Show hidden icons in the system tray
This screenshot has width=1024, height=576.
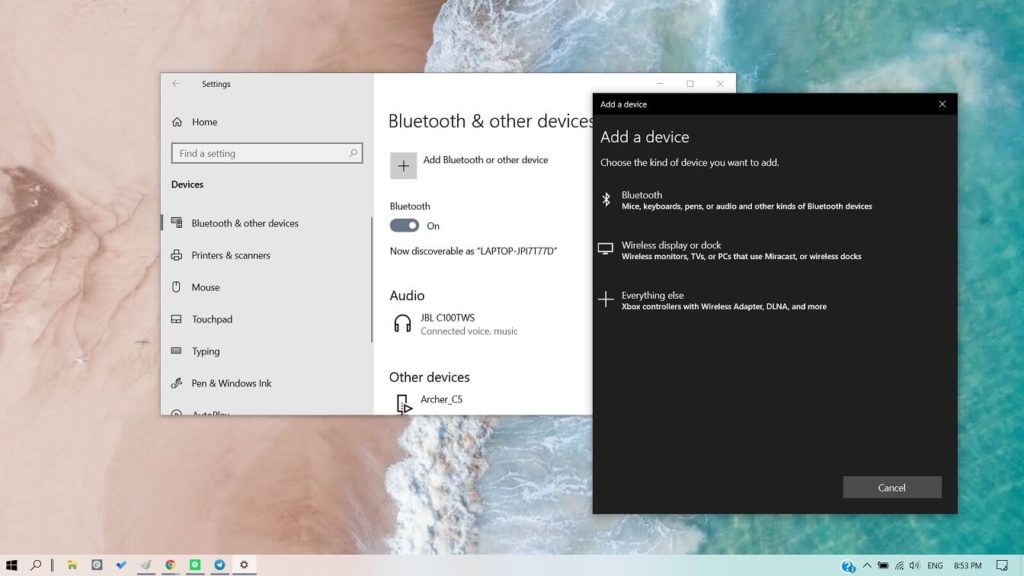click(x=867, y=566)
